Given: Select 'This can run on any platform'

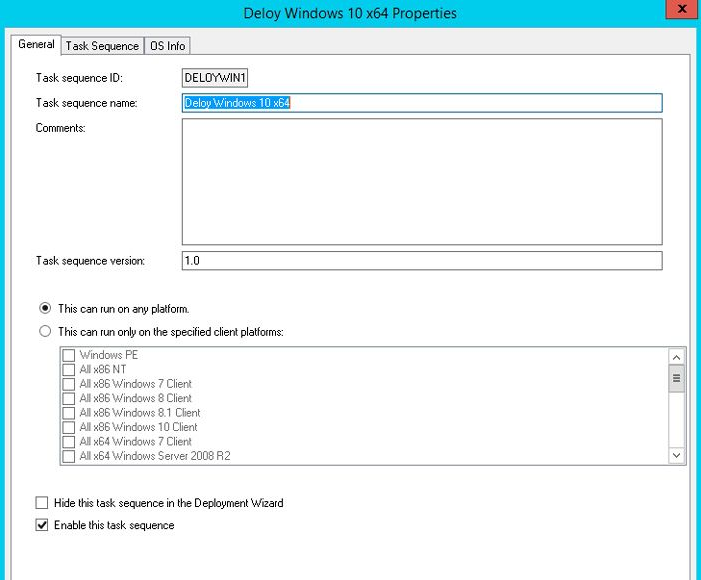Looking at the screenshot, I should tap(45, 308).
